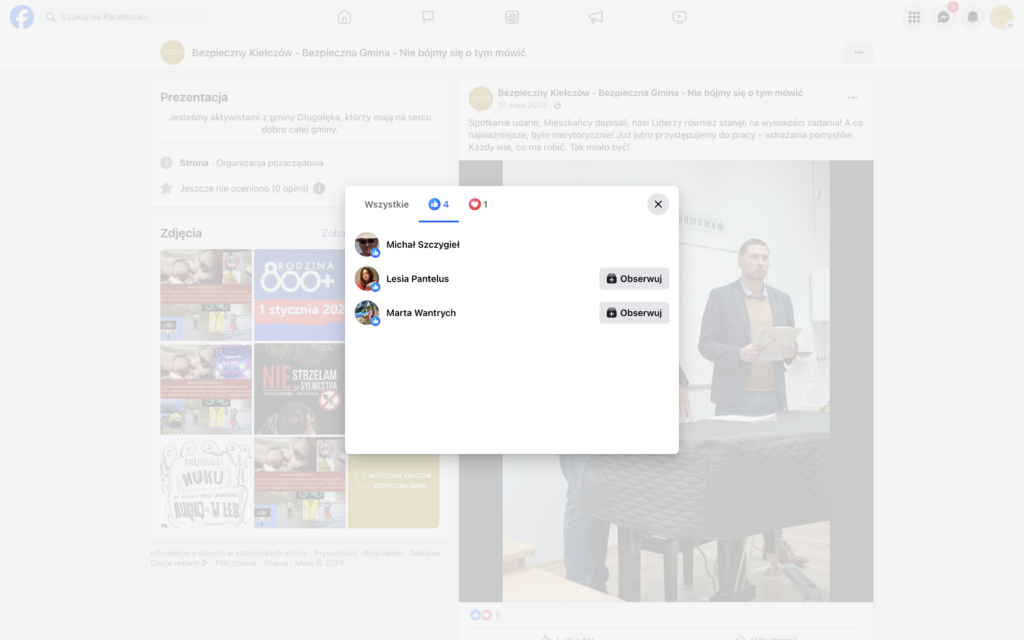This screenshot has width=1024, height=640.
Task: Open the Video watch icon
Action: pyautogui.click(x=679, y=17)
